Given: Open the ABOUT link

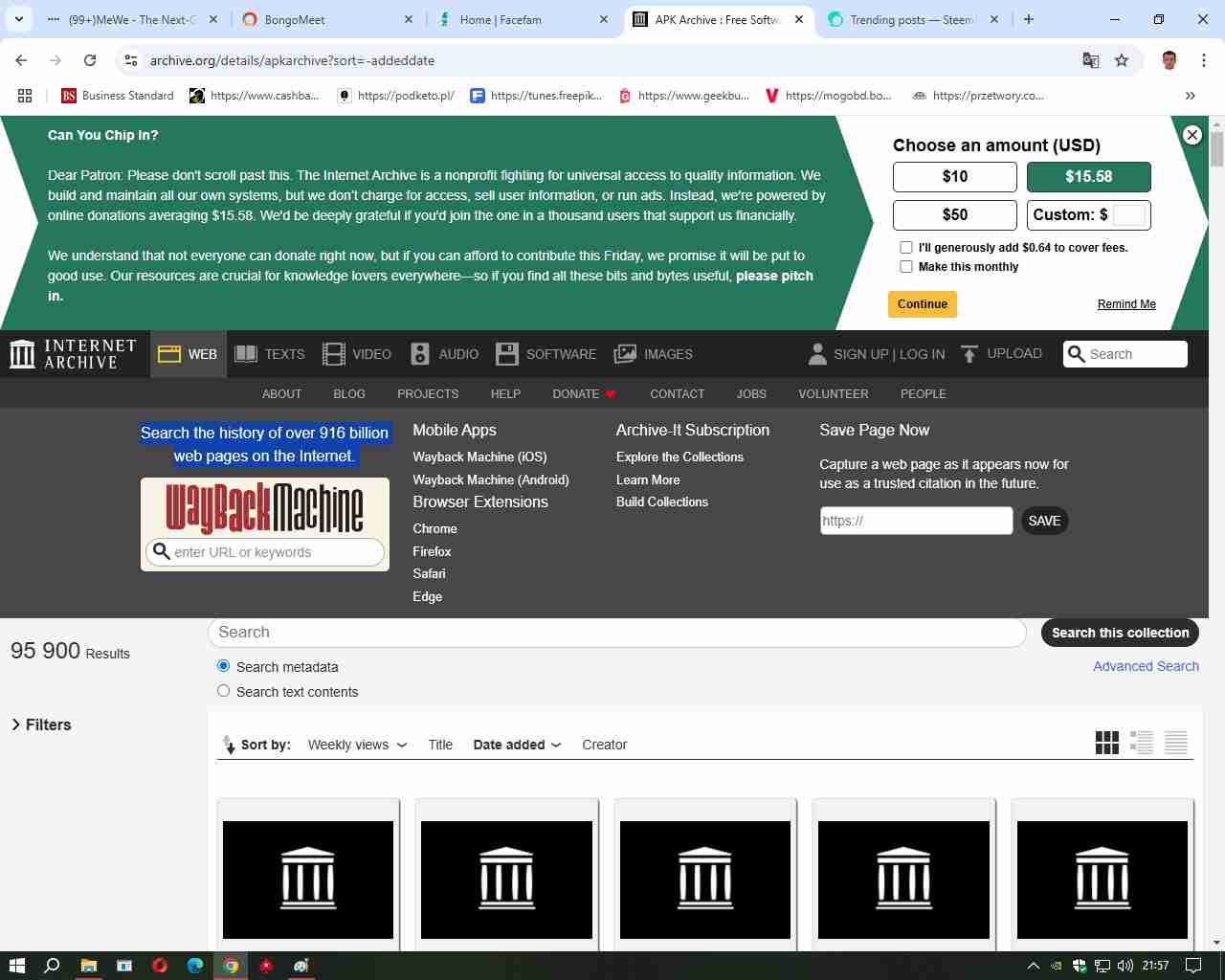Looking at the screenshot, I should 281,394.
